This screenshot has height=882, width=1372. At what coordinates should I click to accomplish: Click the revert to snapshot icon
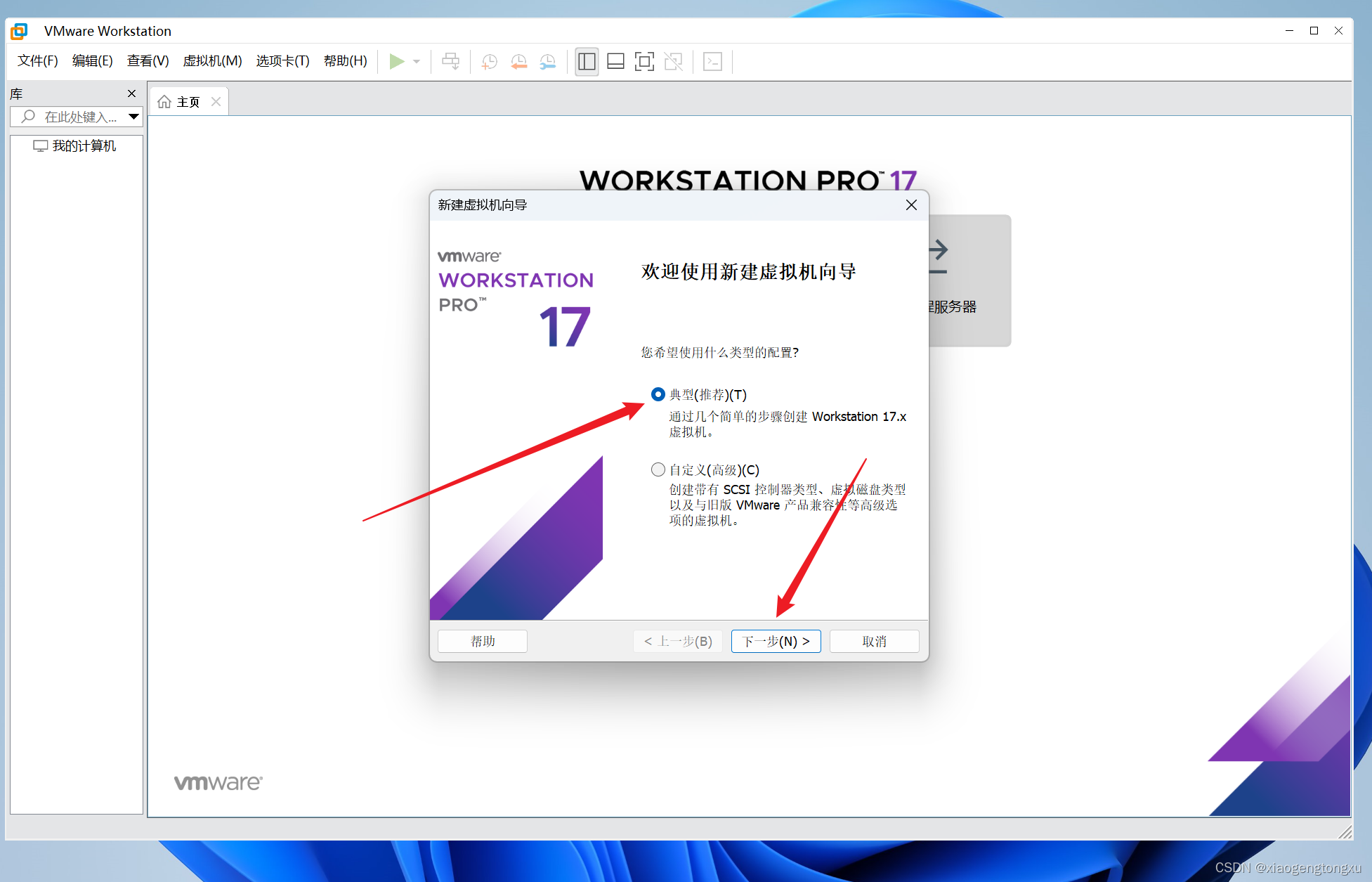pos(518,62)
